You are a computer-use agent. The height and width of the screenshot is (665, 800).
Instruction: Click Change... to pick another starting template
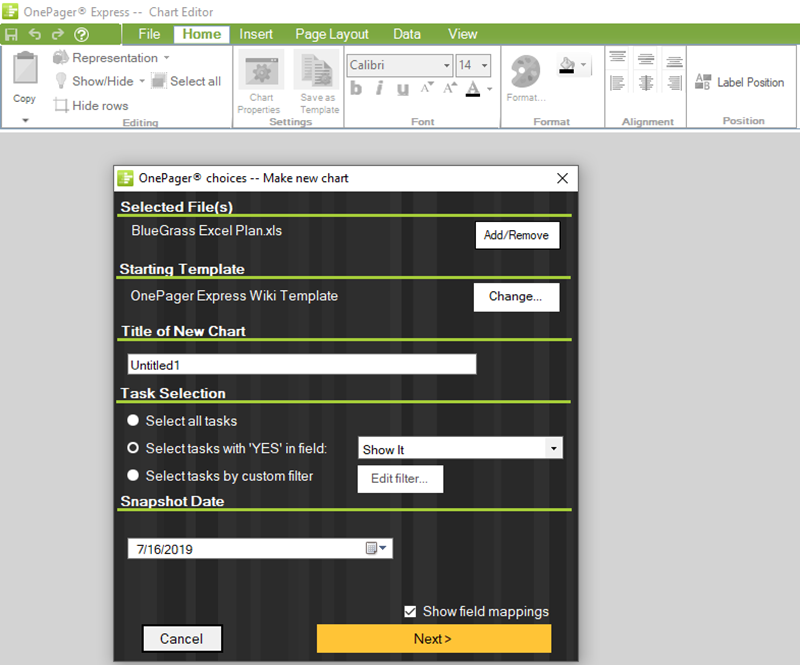tap(516, 297)
